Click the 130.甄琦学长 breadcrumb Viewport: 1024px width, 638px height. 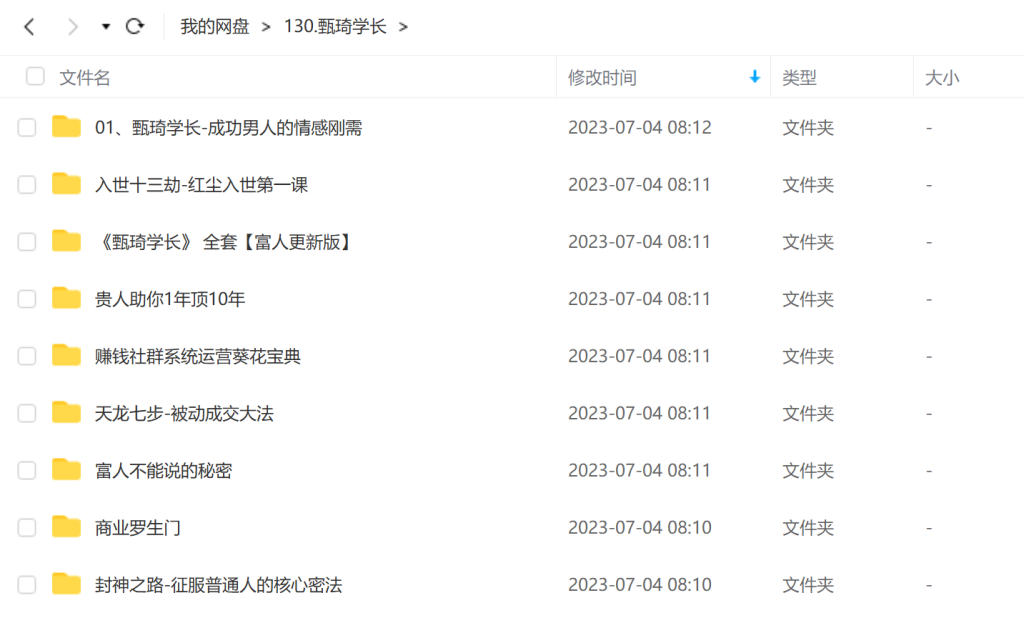click(335, 27)
